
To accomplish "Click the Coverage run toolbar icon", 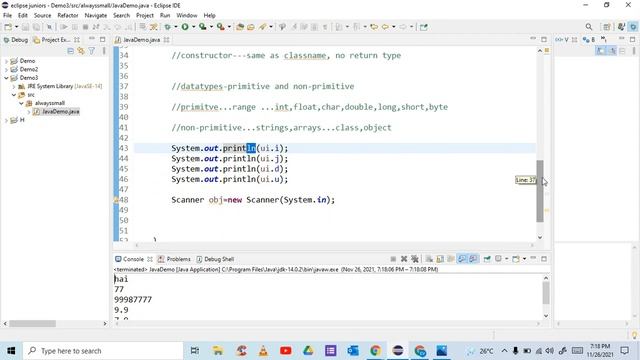I will [x=202, y=27].
